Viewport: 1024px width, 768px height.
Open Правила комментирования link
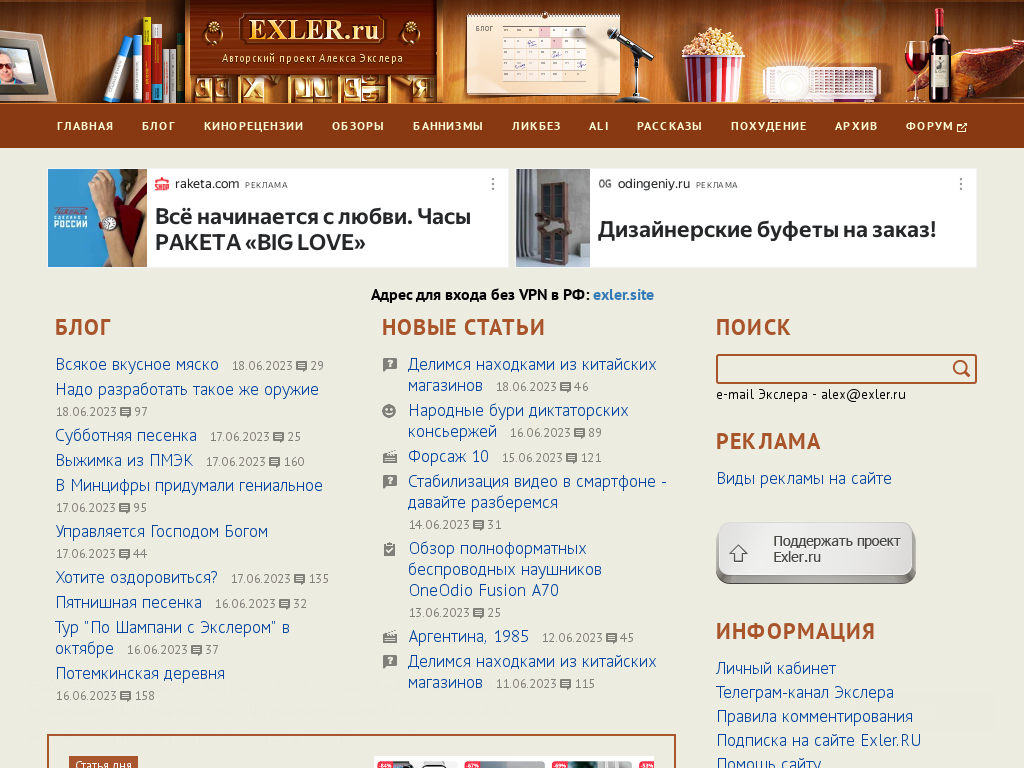point(814,717)
